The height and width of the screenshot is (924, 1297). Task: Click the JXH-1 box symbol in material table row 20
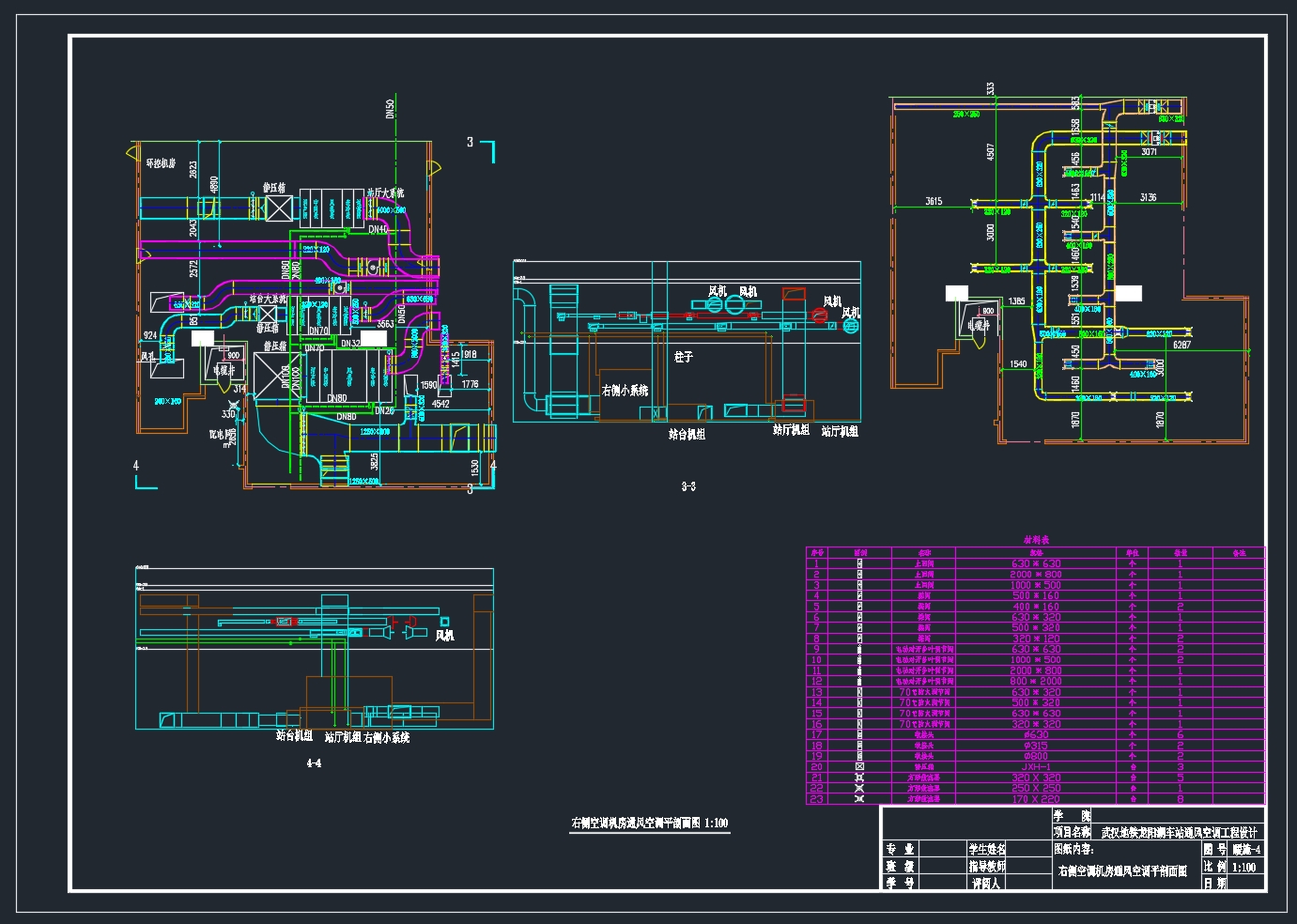pos(859,766)
